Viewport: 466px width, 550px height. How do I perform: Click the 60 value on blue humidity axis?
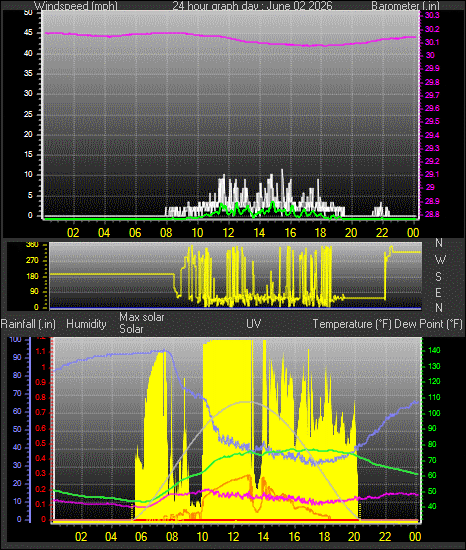point(17,411)
